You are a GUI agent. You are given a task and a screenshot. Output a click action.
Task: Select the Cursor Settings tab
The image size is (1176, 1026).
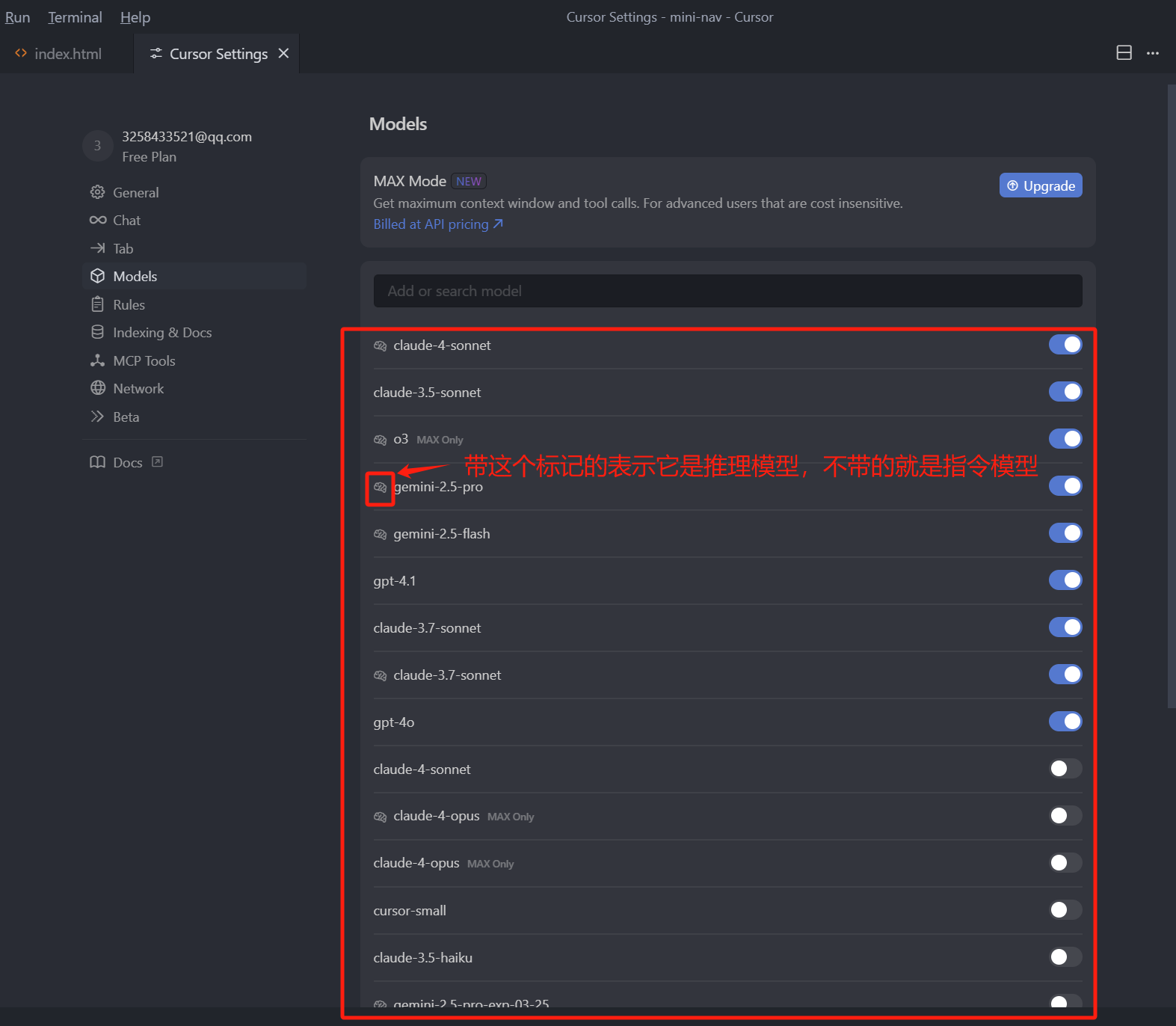[x=218, y=53]
